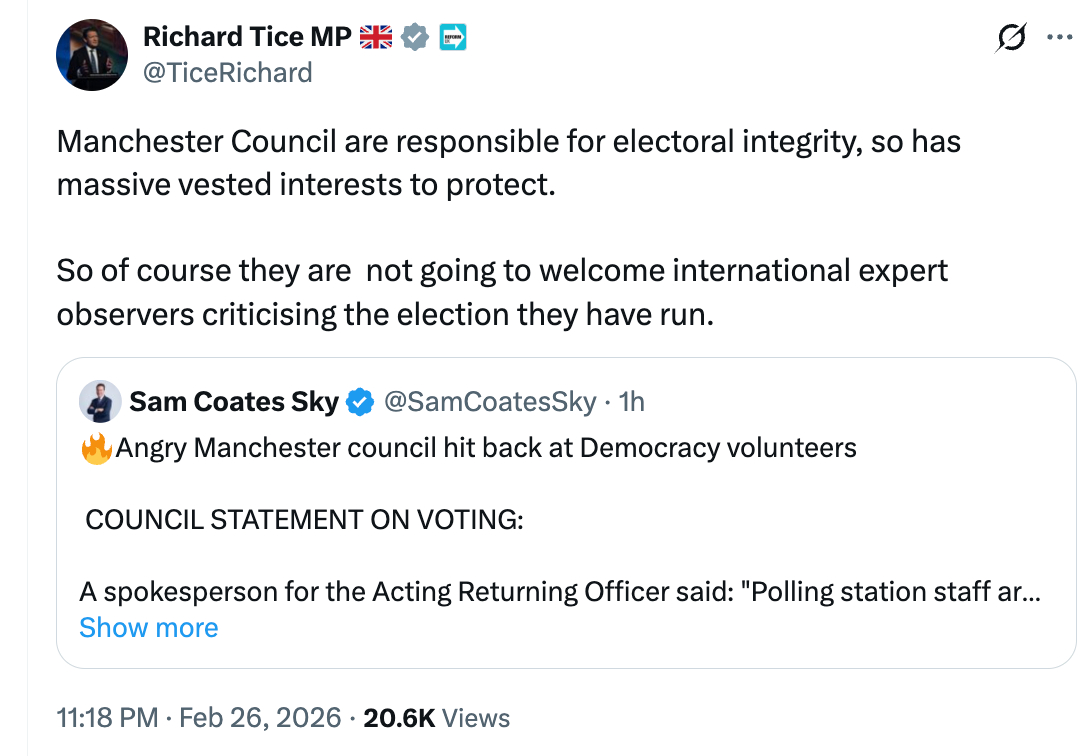Click Sam Coates's small profile avatar

pos(100,402)
